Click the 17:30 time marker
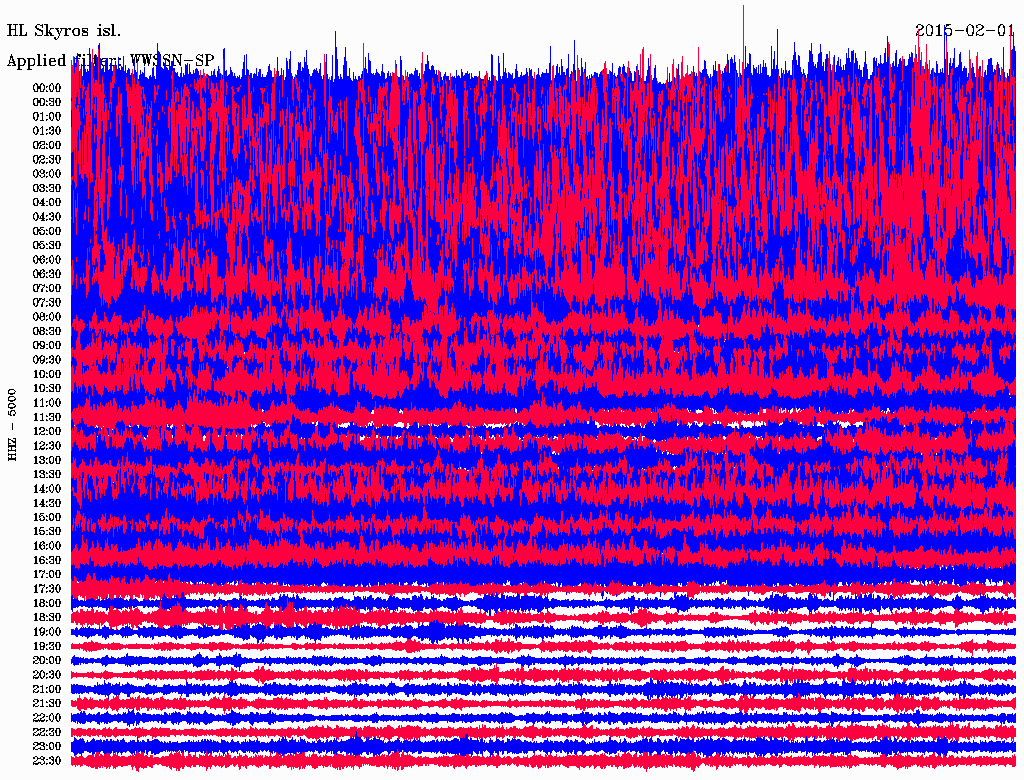The height and width of the screenshot is (780, 1024). click(x=47, y=589)
